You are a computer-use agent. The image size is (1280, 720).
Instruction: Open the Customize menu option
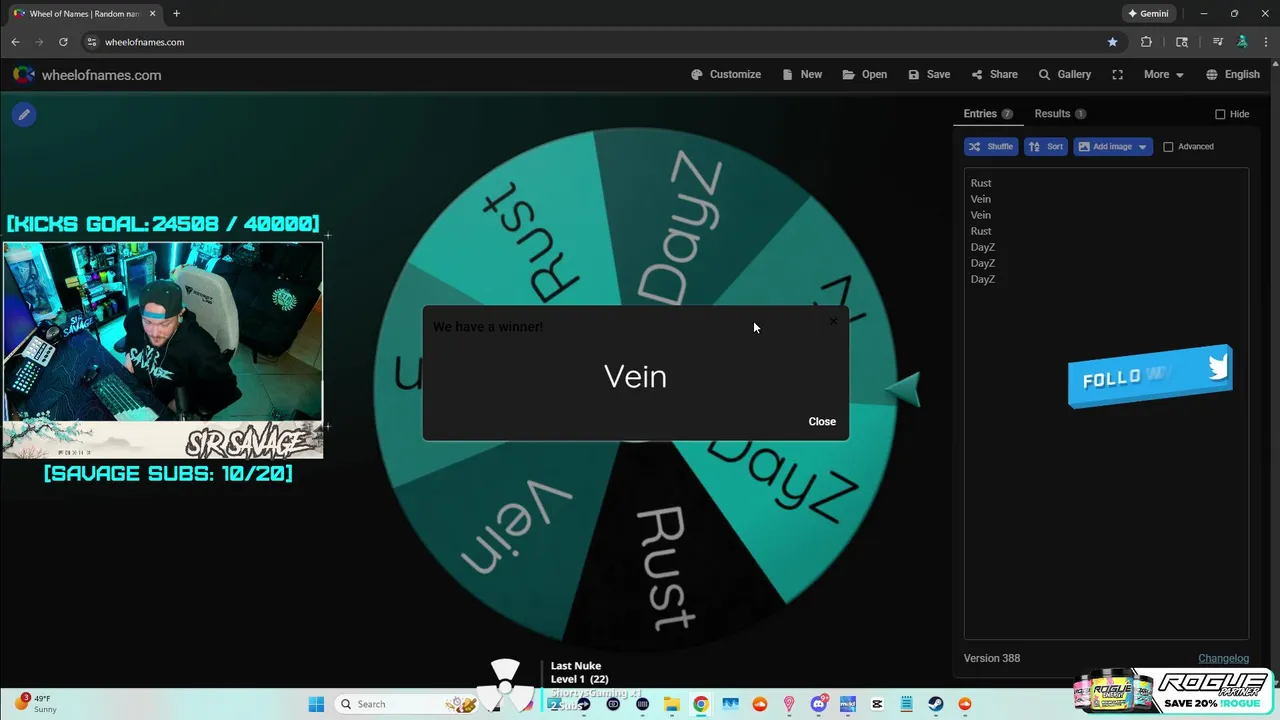[x=726, y=75]
